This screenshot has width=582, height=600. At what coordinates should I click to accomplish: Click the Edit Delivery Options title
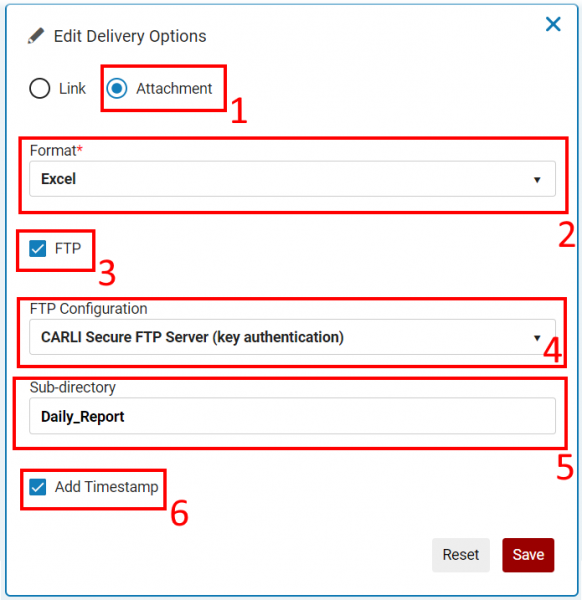point(130,36)
